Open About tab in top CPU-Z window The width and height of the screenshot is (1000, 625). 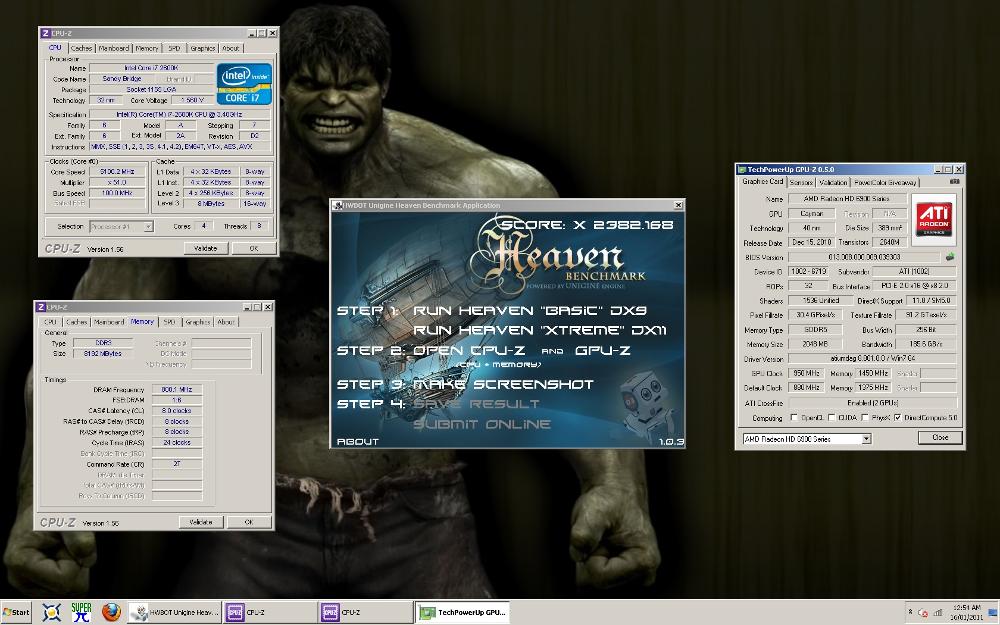point(231,48)
